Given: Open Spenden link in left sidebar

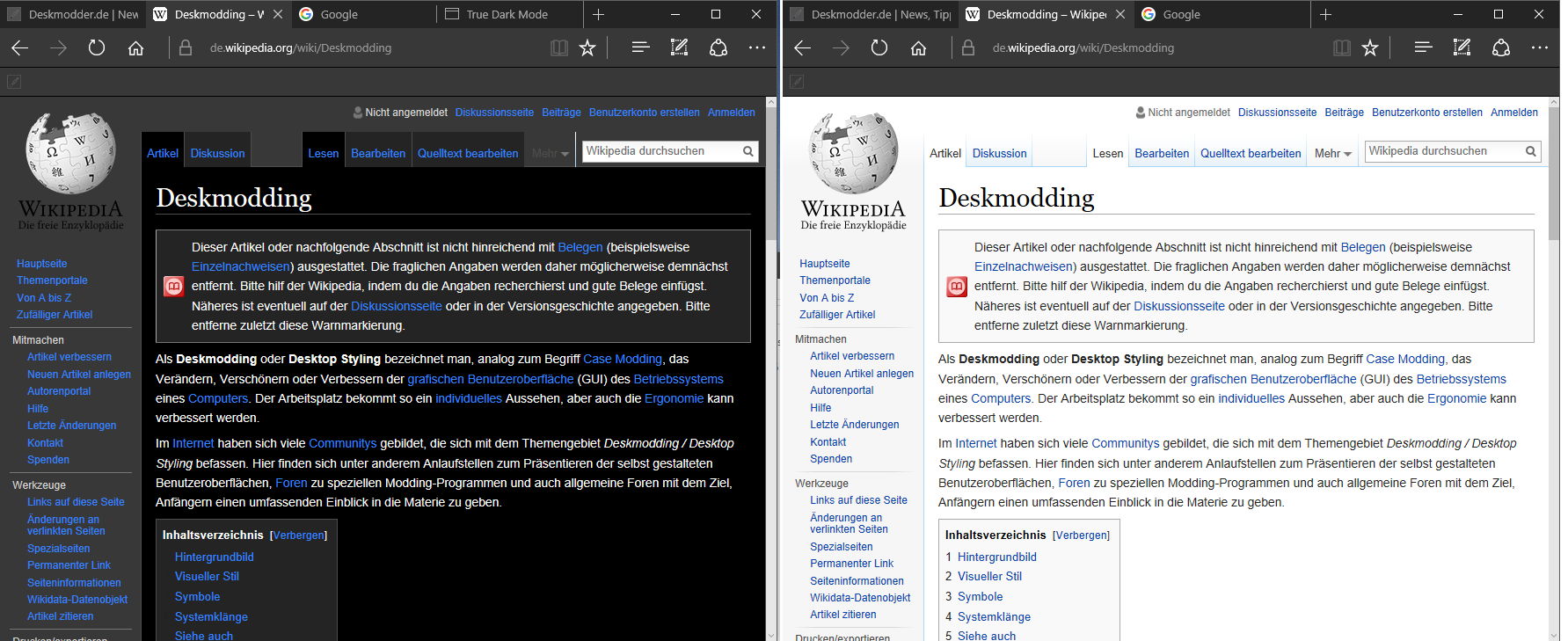Looking at the screenshot, I should point(48,459).
